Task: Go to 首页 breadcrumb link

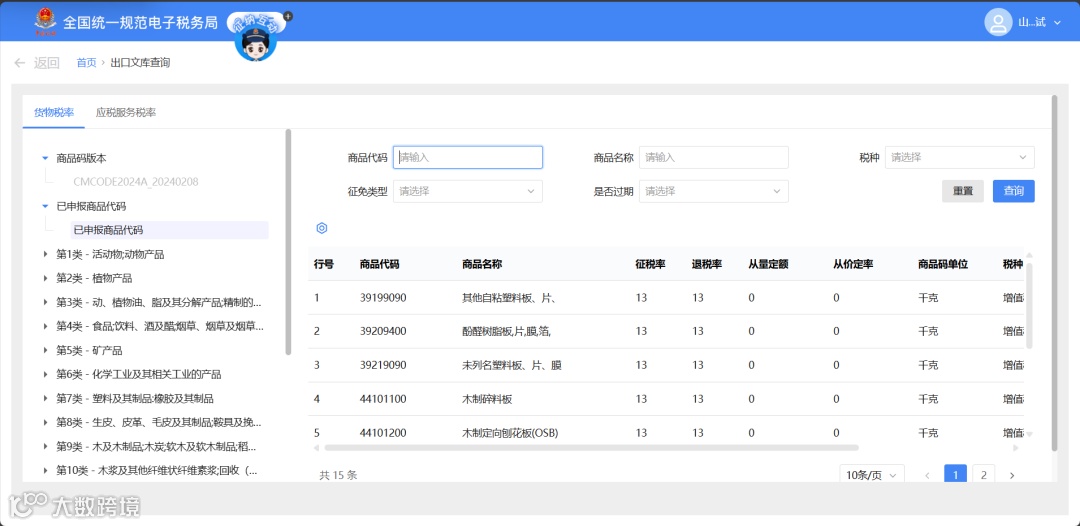Action: click(86, 63)
